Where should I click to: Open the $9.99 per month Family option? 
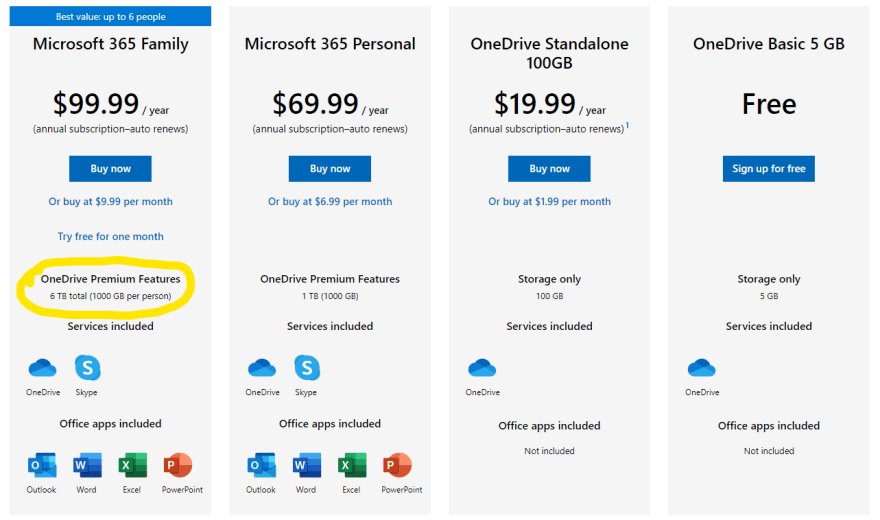tap(111, 201)
